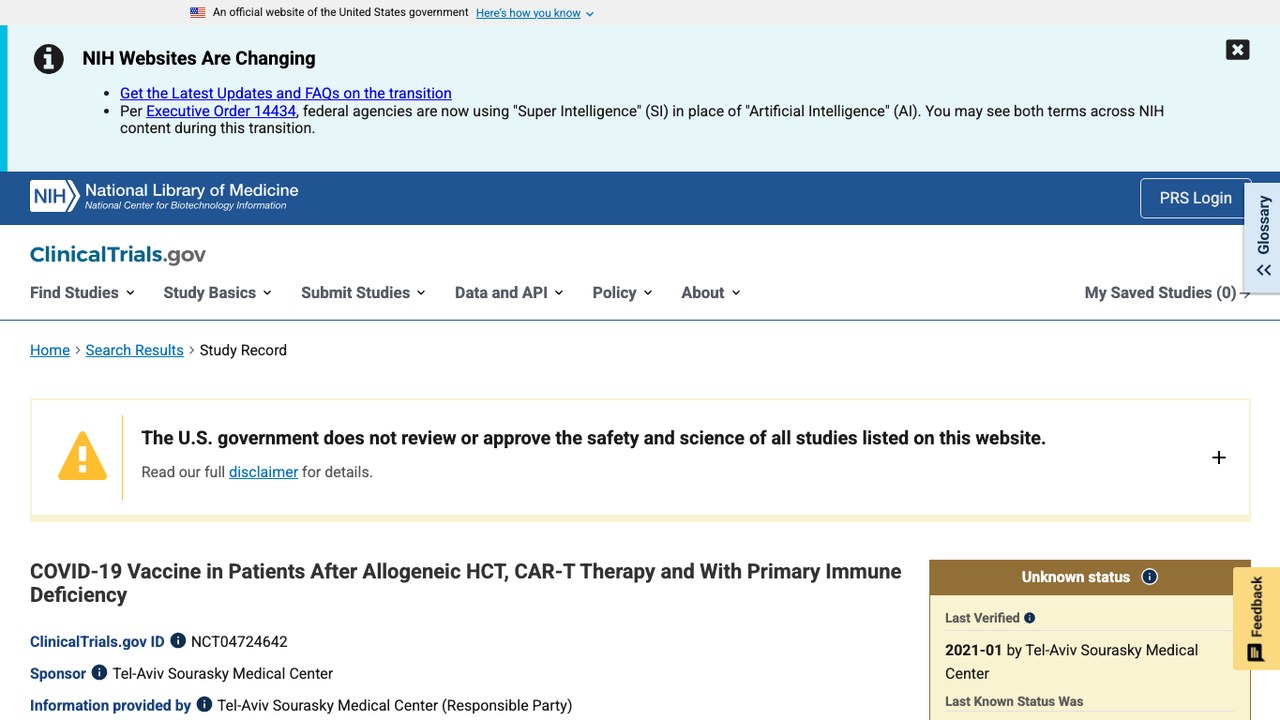This screenshot has height=720, width=1280.
Task: Click the yellow warning triangle icon
Action: [82, 456]
